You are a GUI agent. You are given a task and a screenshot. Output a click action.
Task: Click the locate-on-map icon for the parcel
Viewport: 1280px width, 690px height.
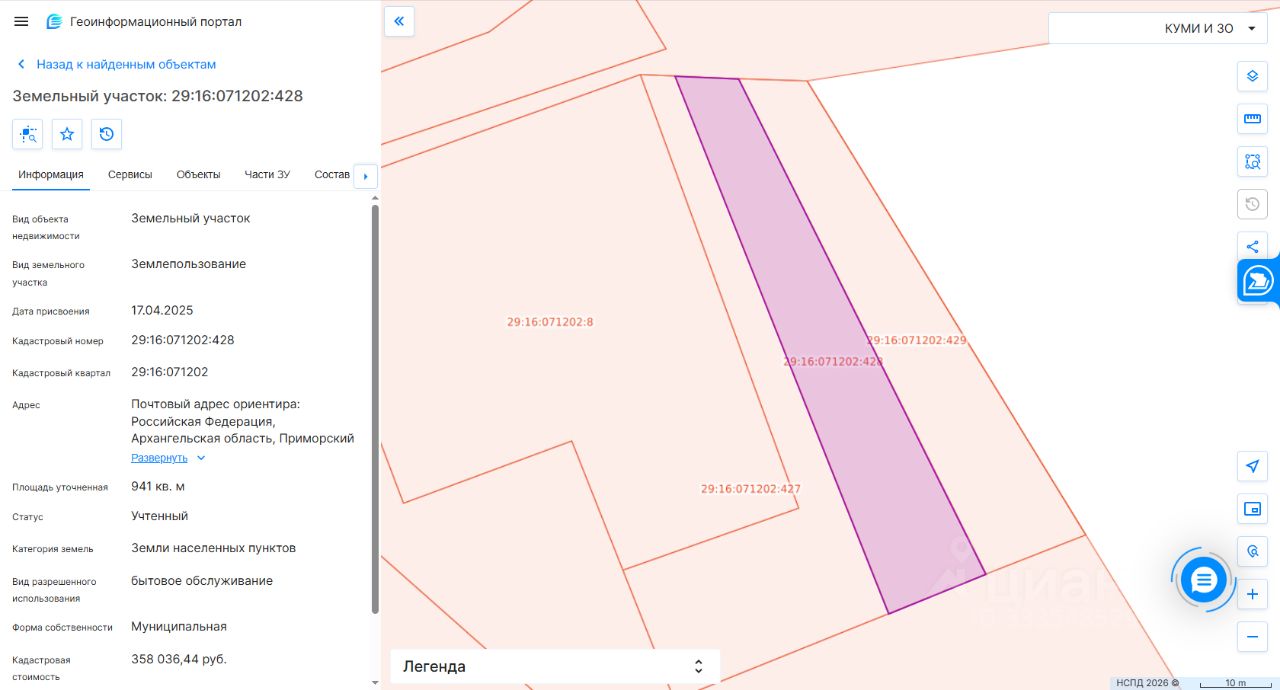click(28, 134)
